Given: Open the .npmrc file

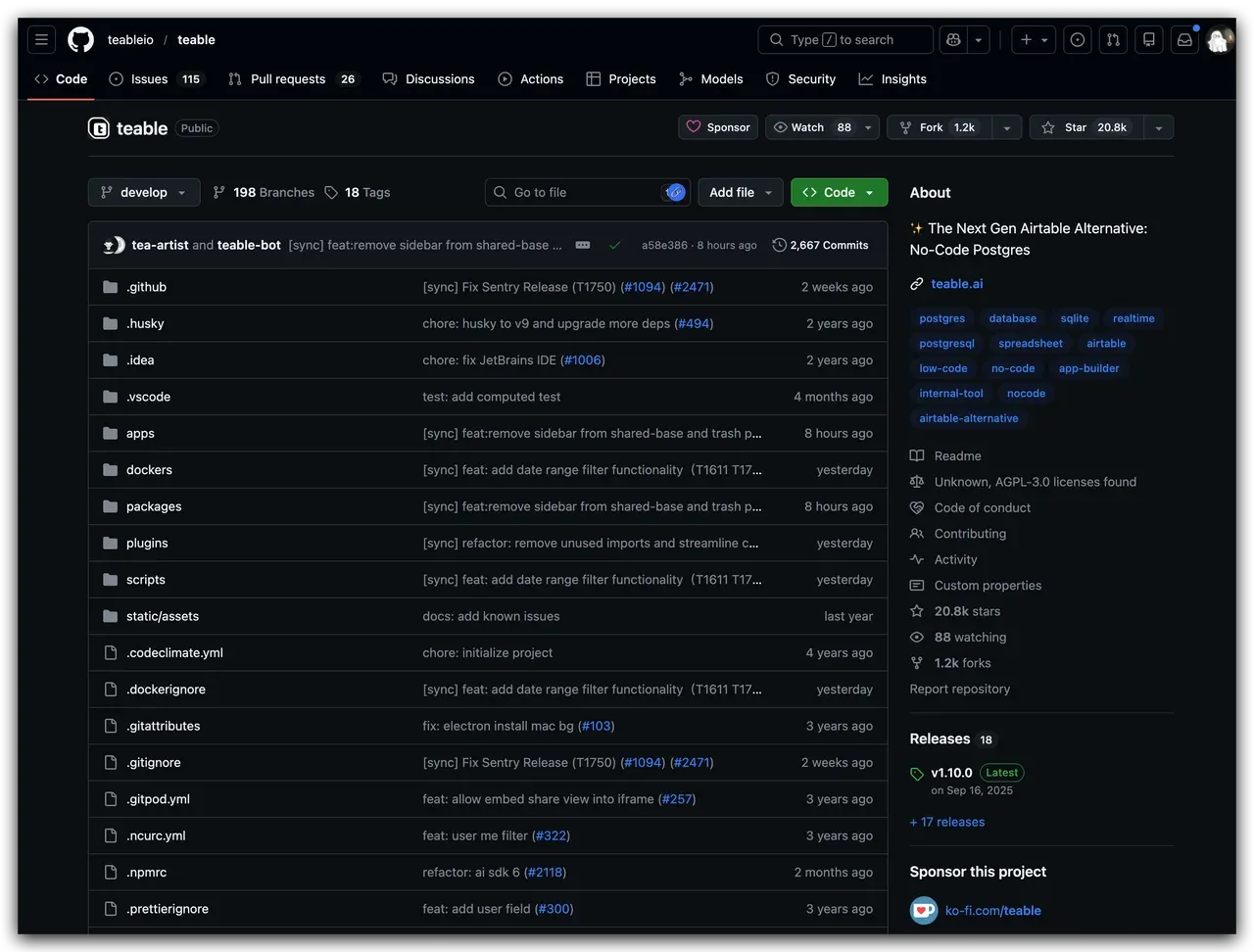Looking at the screenshot, I should 146,873.
